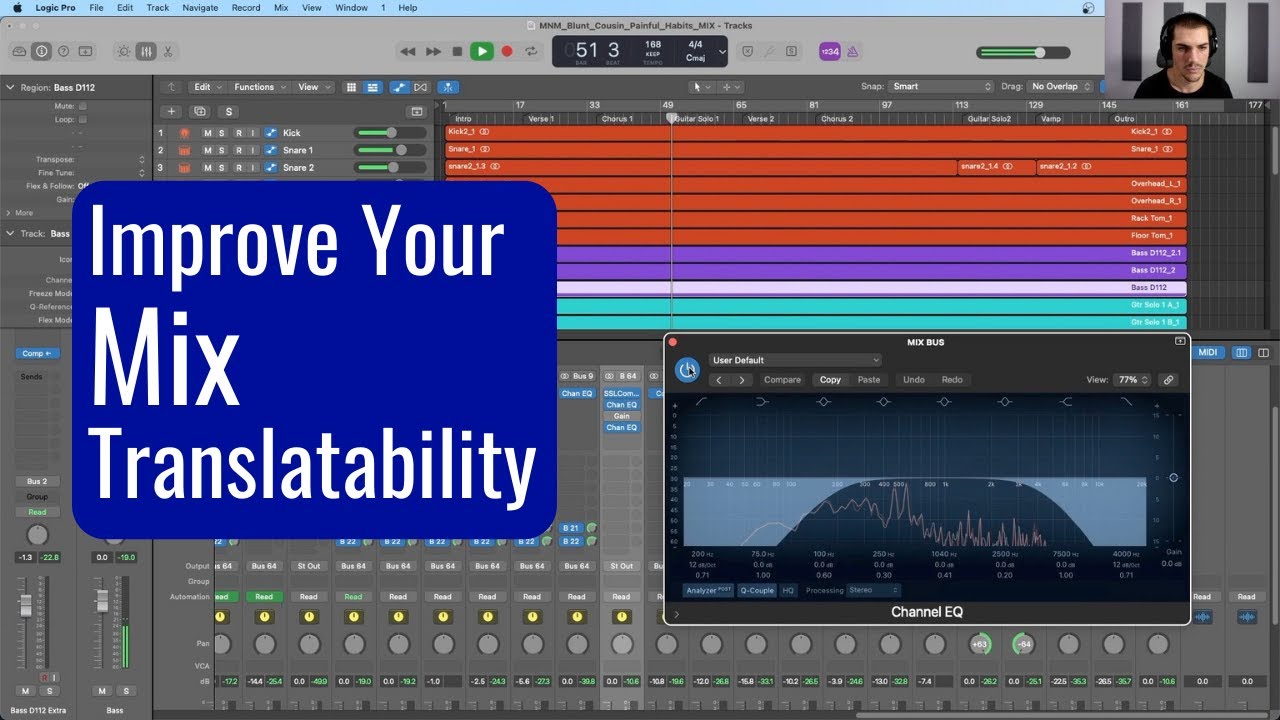This screenshot has height=720, width=1280.
Task: Open Smart Controls dial icon
Action: click(x=123, y=51)
